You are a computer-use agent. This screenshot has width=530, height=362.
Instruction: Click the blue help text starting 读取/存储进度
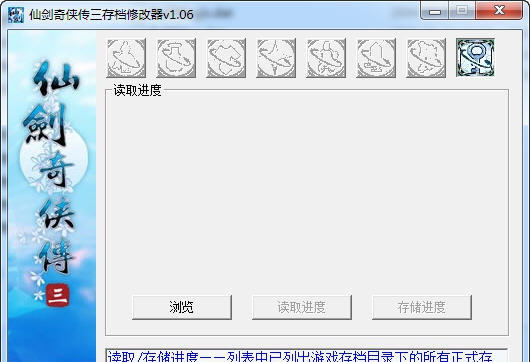click(x=300, y=356)
